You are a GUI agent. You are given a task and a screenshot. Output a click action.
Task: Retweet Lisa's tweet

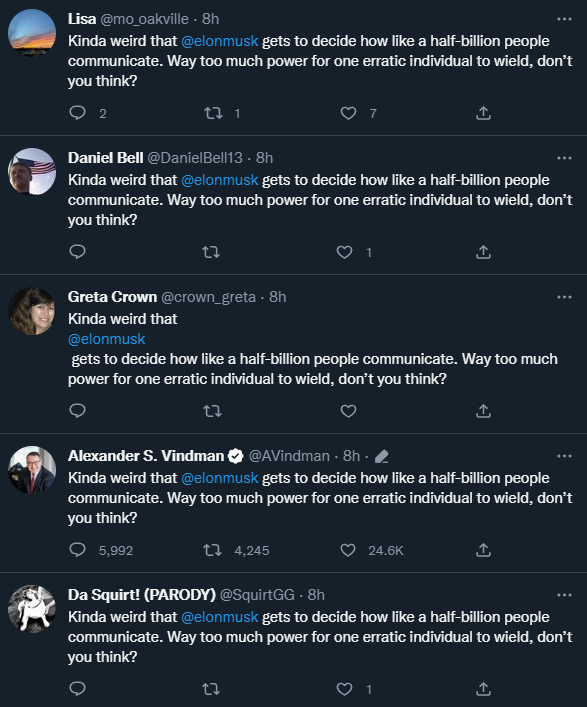[213, 113]
